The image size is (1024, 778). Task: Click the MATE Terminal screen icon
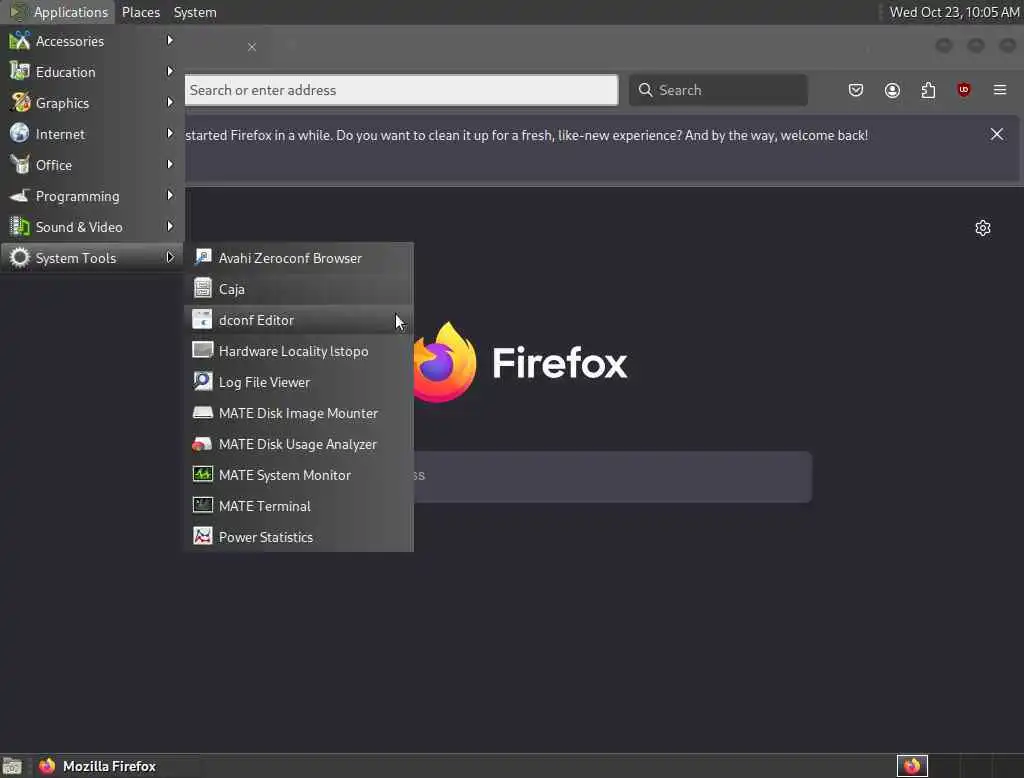tap(202, 505)
